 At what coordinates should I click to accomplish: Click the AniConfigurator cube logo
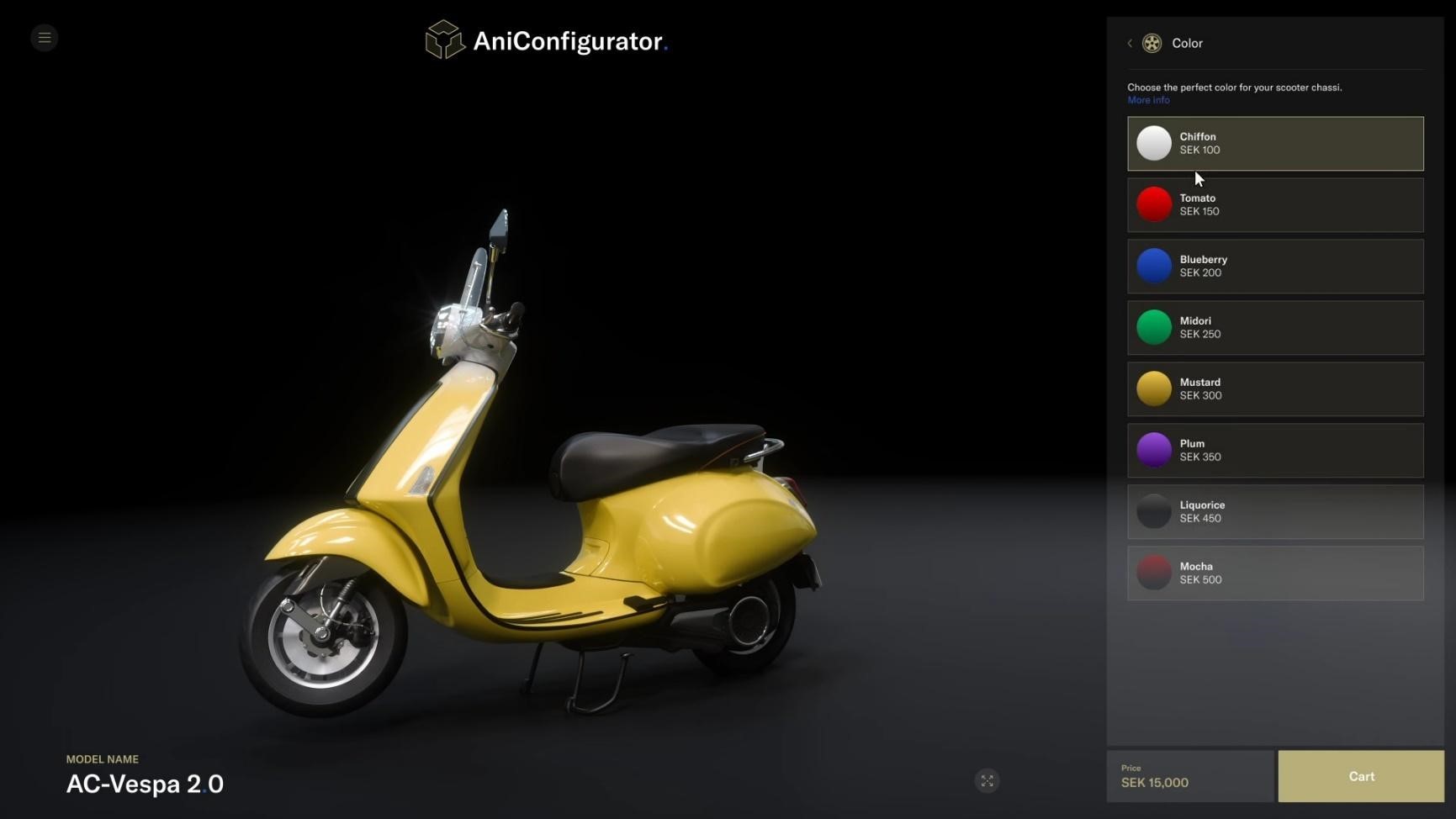[444, 40]
